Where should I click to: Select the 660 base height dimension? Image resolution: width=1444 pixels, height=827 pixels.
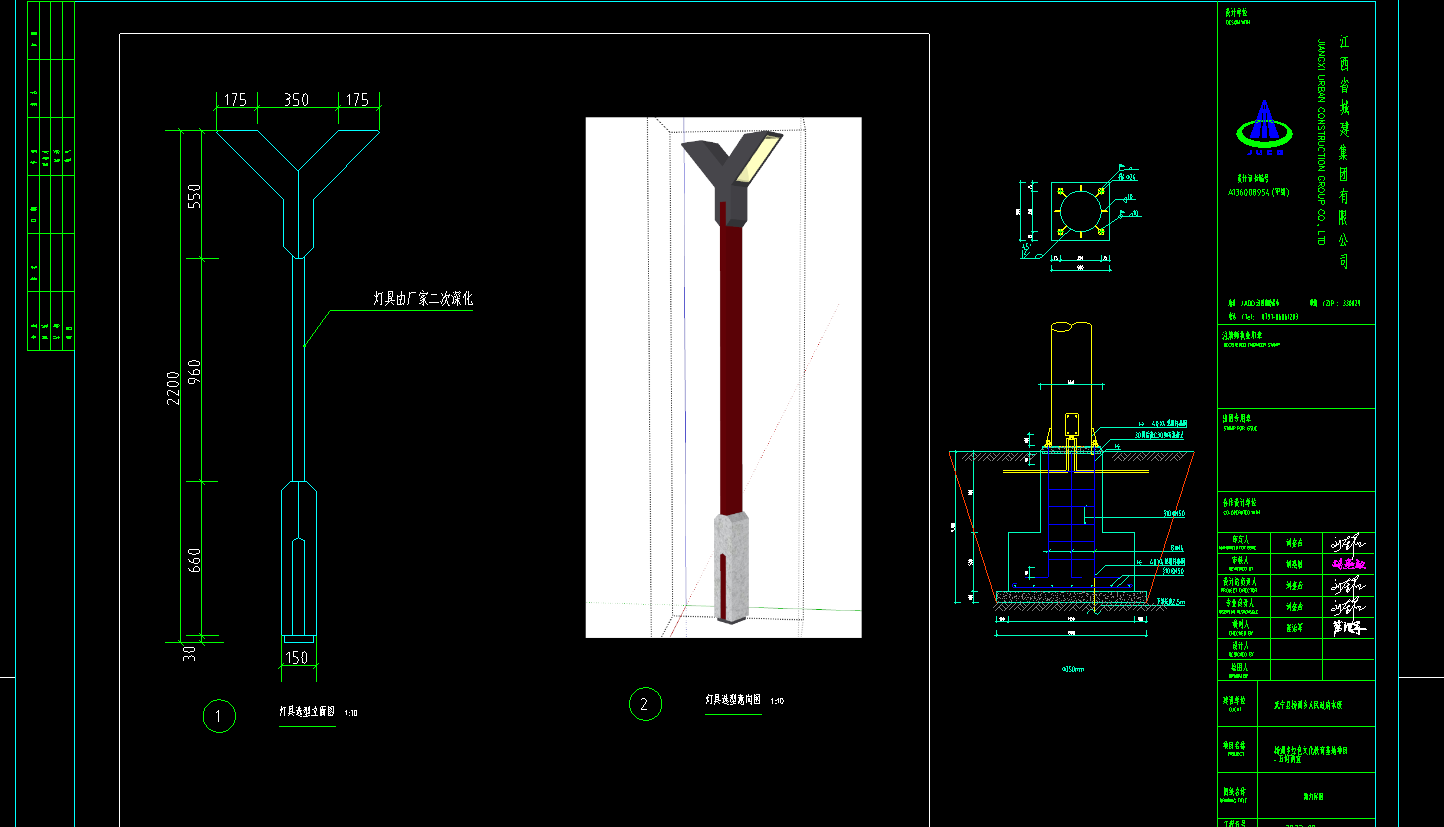tap(195, 560)
